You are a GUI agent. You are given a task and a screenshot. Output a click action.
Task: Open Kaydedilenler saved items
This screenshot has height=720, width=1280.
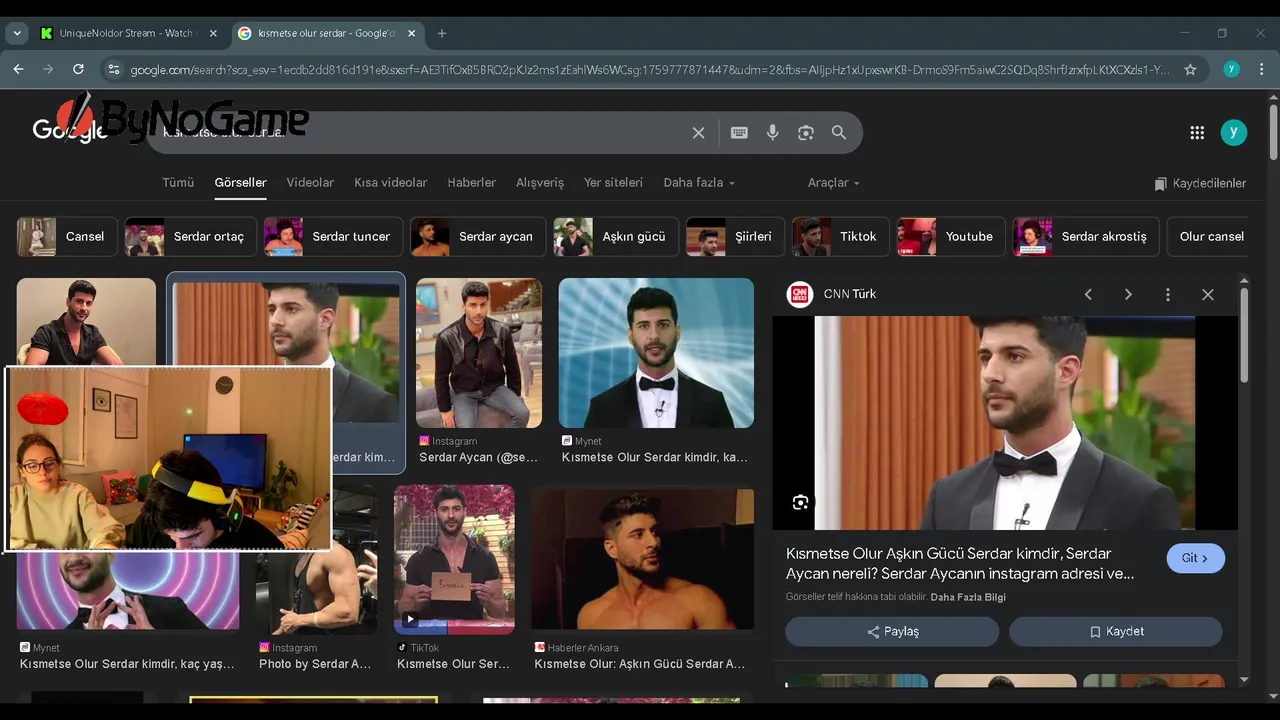click(1200, 184)
